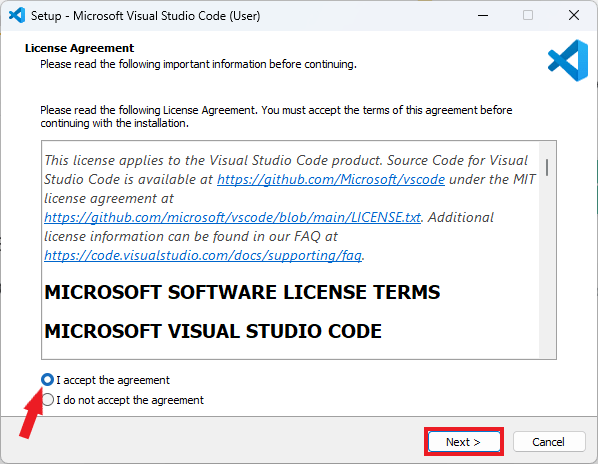Minimize the Setup window

pyautogui.click(x=483, y=16)
